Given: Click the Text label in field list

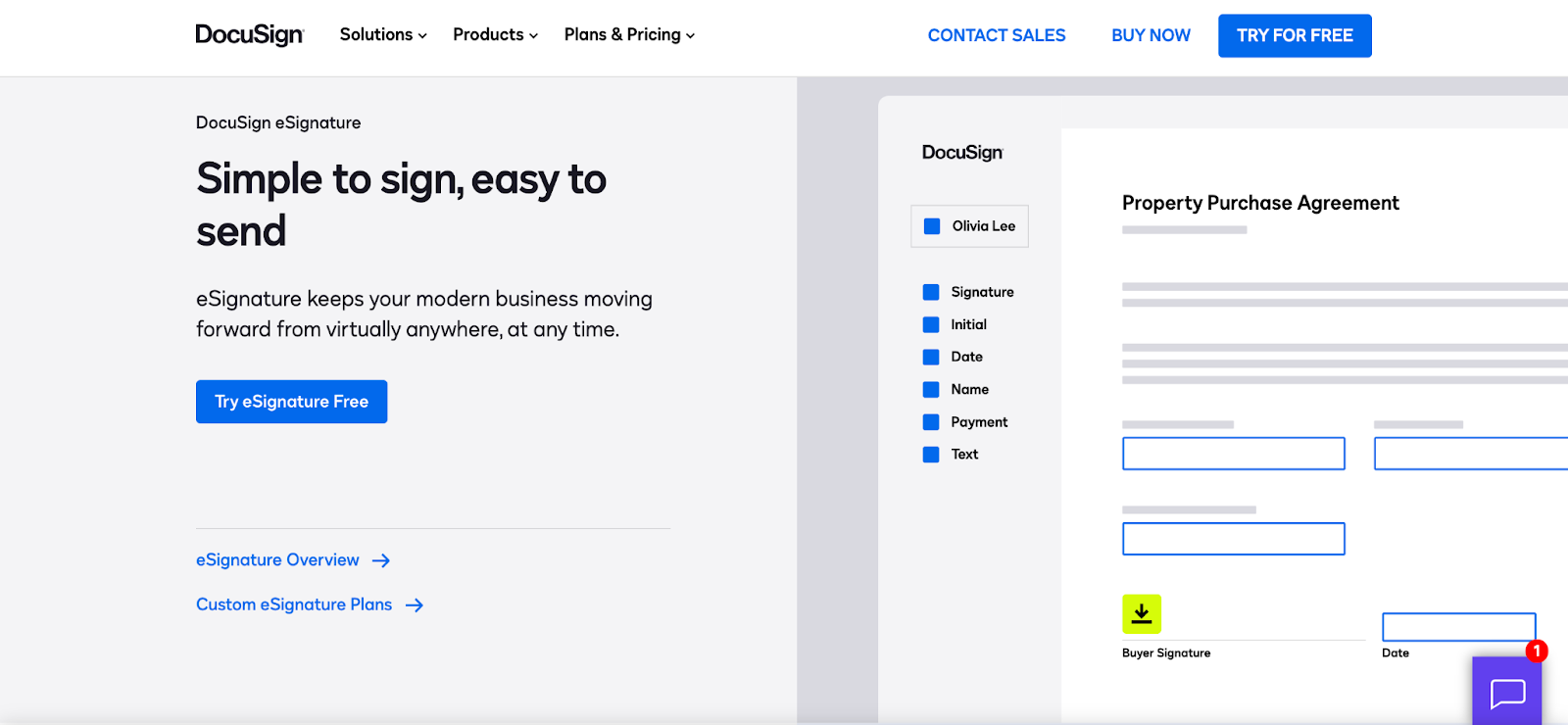Looking at the screenshot, I should tap(964, 455).
